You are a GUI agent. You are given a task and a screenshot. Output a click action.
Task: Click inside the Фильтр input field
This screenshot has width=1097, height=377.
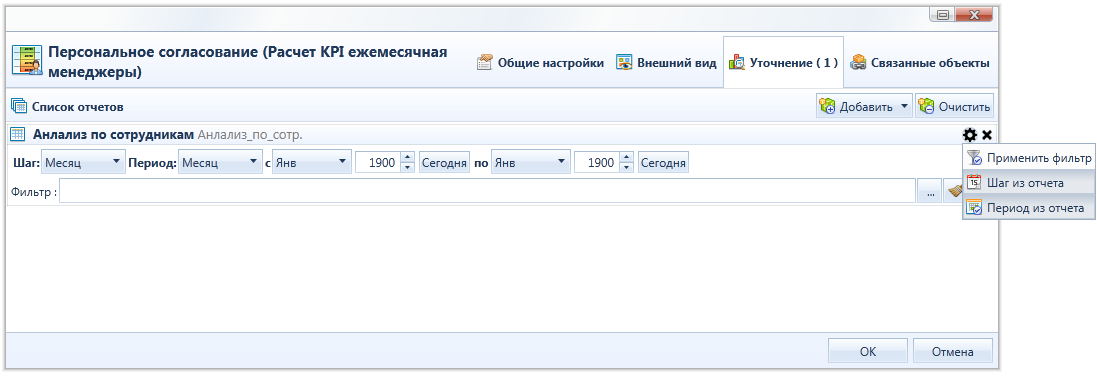point(488,190)
